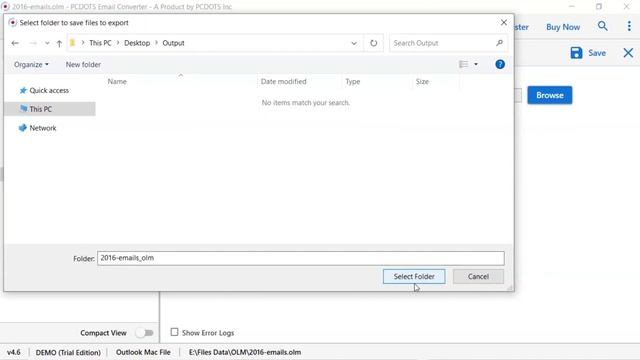
Task: Sort by Type column
Action: [353, 81]
